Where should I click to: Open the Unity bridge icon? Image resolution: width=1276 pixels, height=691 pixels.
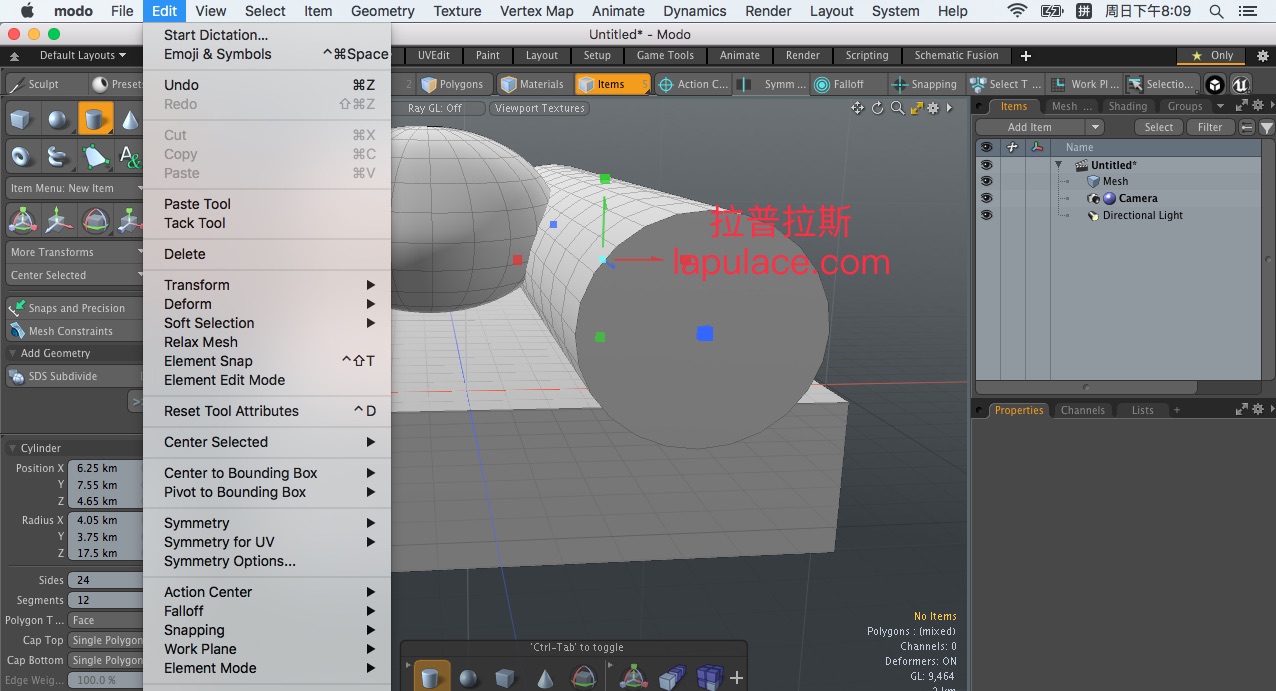(1215, 84)
